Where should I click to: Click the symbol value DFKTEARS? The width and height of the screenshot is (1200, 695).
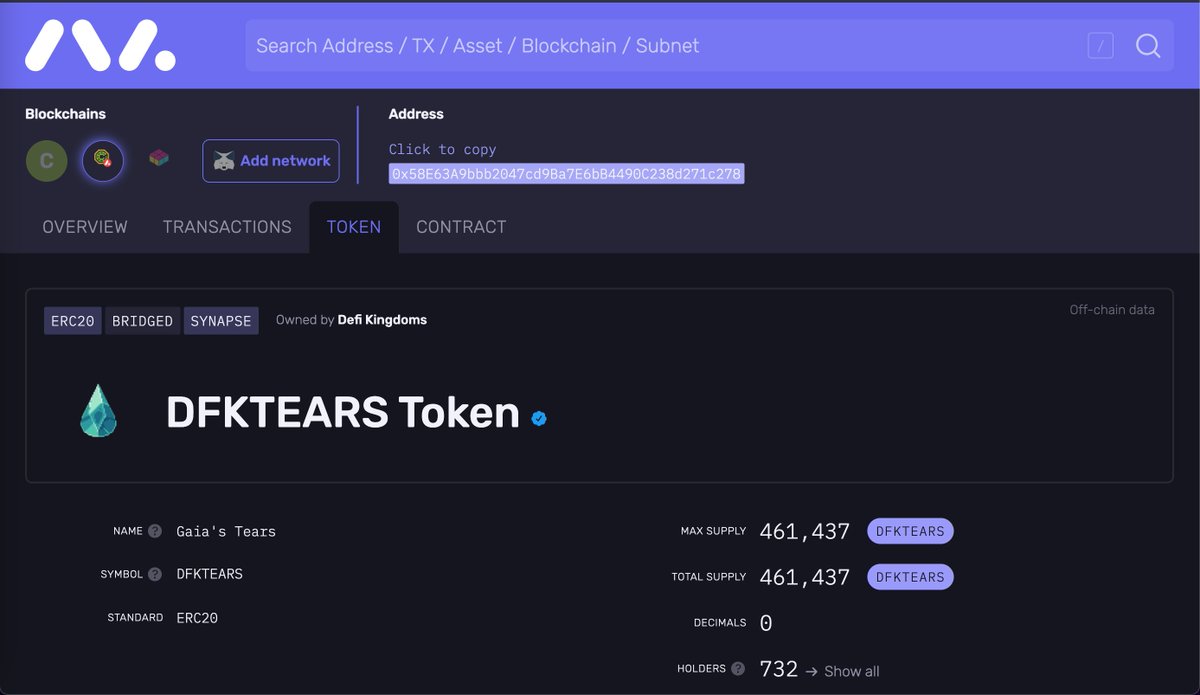coord(209,574)
